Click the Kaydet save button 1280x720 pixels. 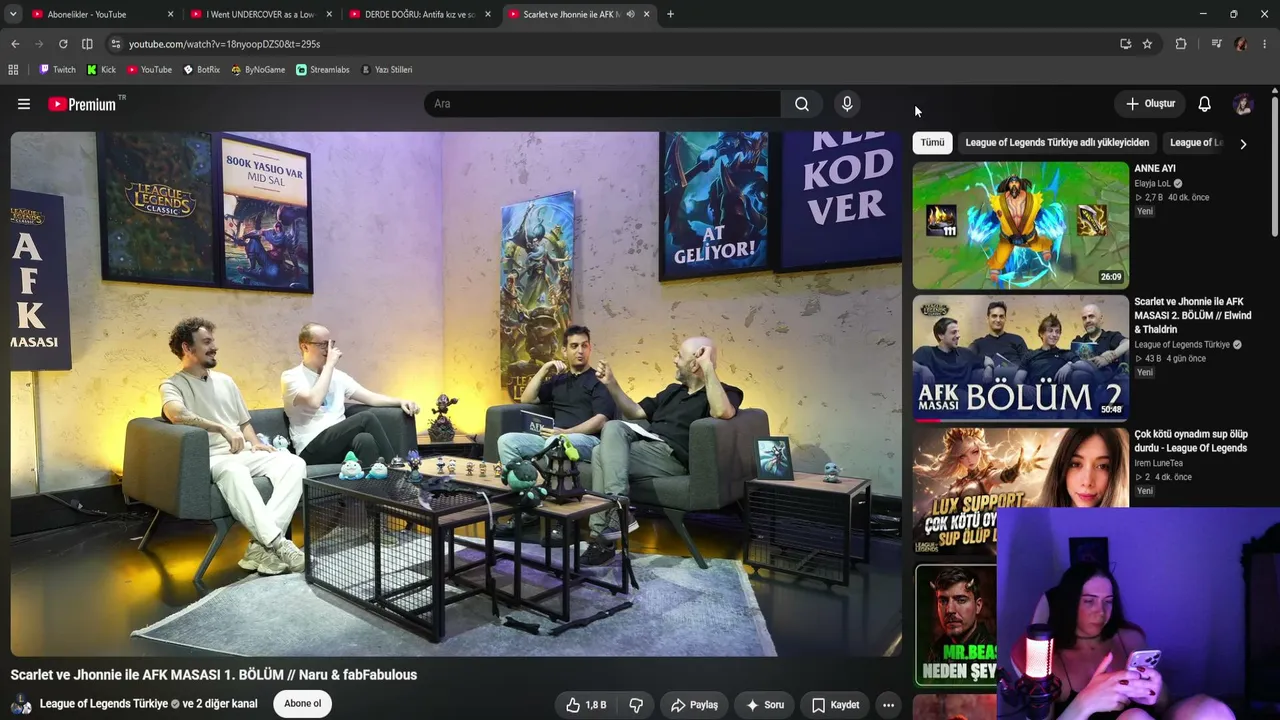[x=836, y=705]
